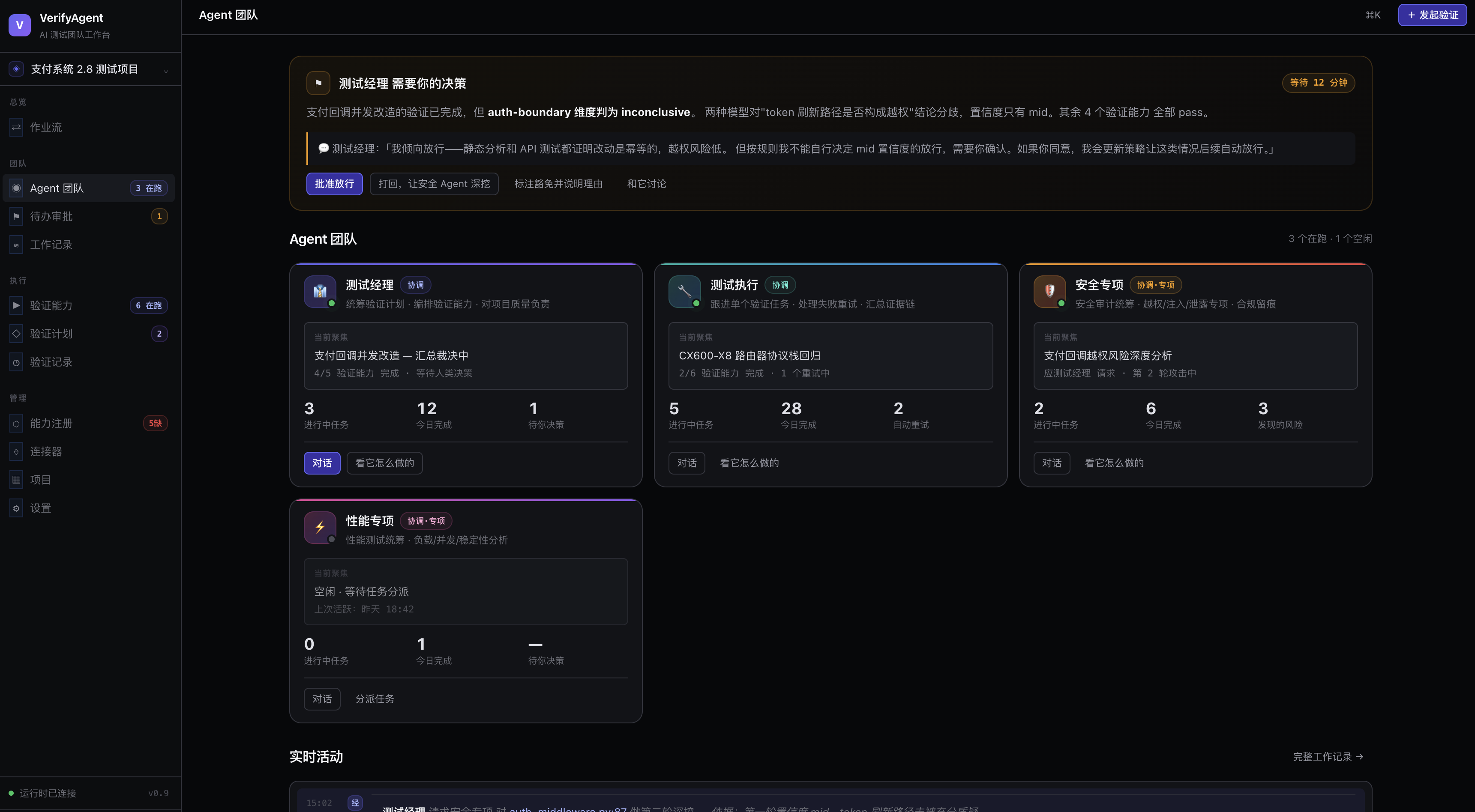1475x812 pixels.
Task: Open 对话 with 测试经理
Action: [x=322, y=463]
